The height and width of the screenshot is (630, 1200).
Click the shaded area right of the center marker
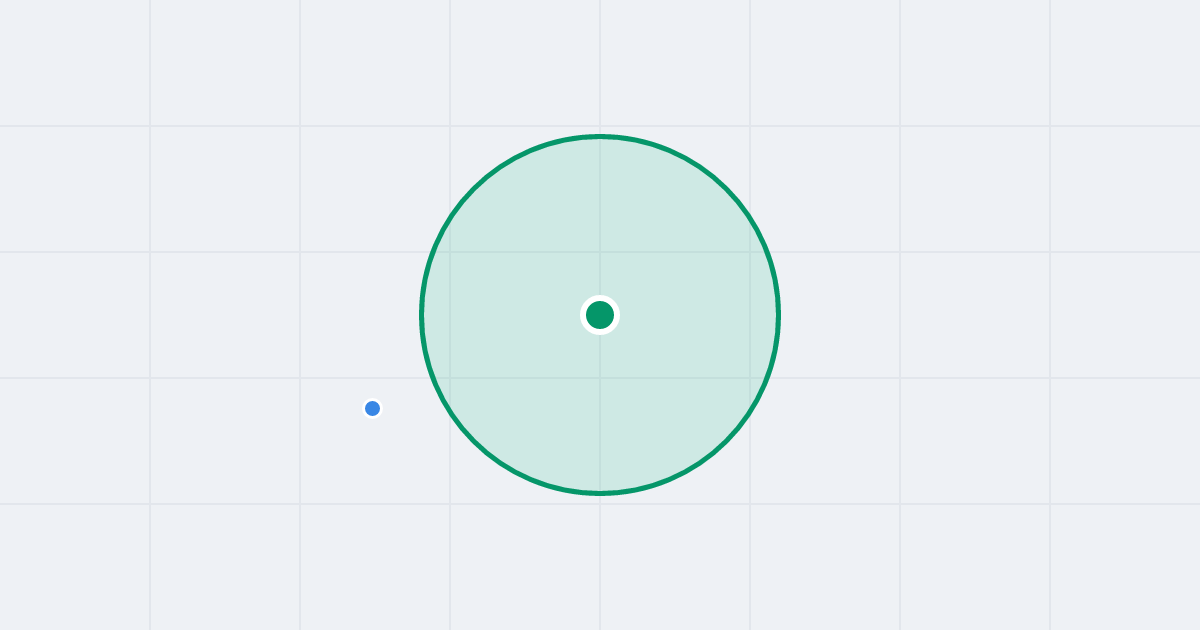(x=690, y=315)
